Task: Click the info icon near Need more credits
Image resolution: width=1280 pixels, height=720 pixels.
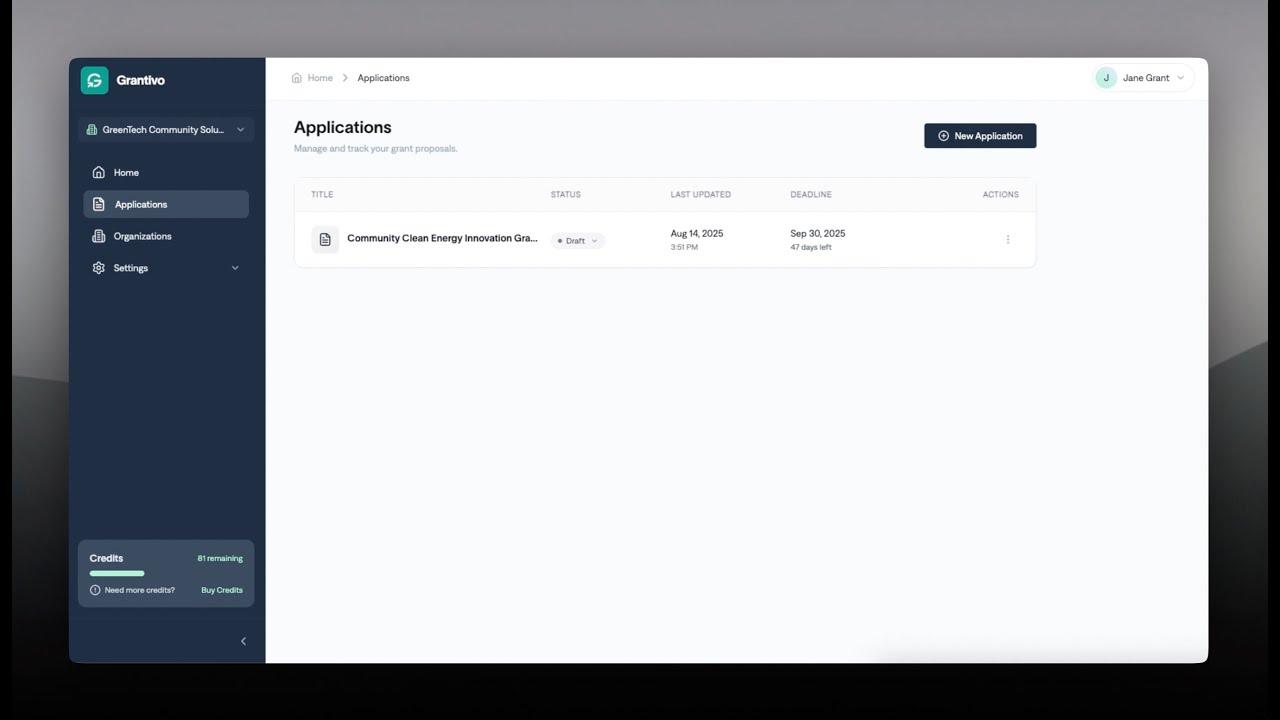Action: (x=95, y=590)
